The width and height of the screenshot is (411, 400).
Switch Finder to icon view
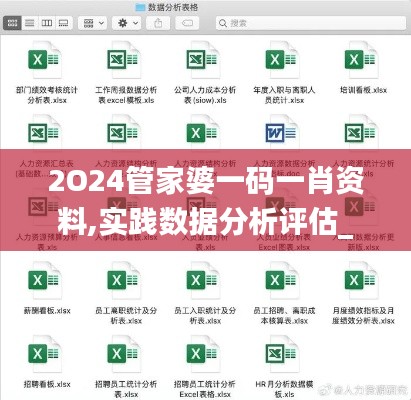tap(12, 23)
